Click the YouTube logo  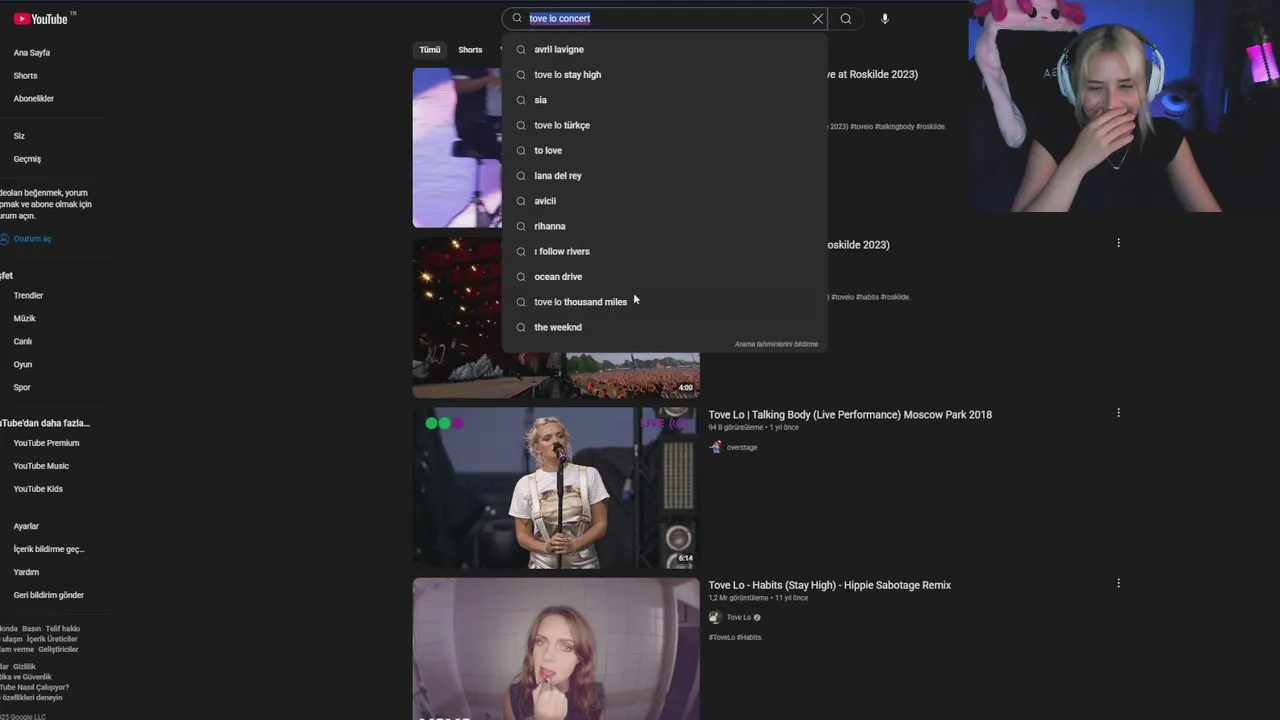(41, 19)
